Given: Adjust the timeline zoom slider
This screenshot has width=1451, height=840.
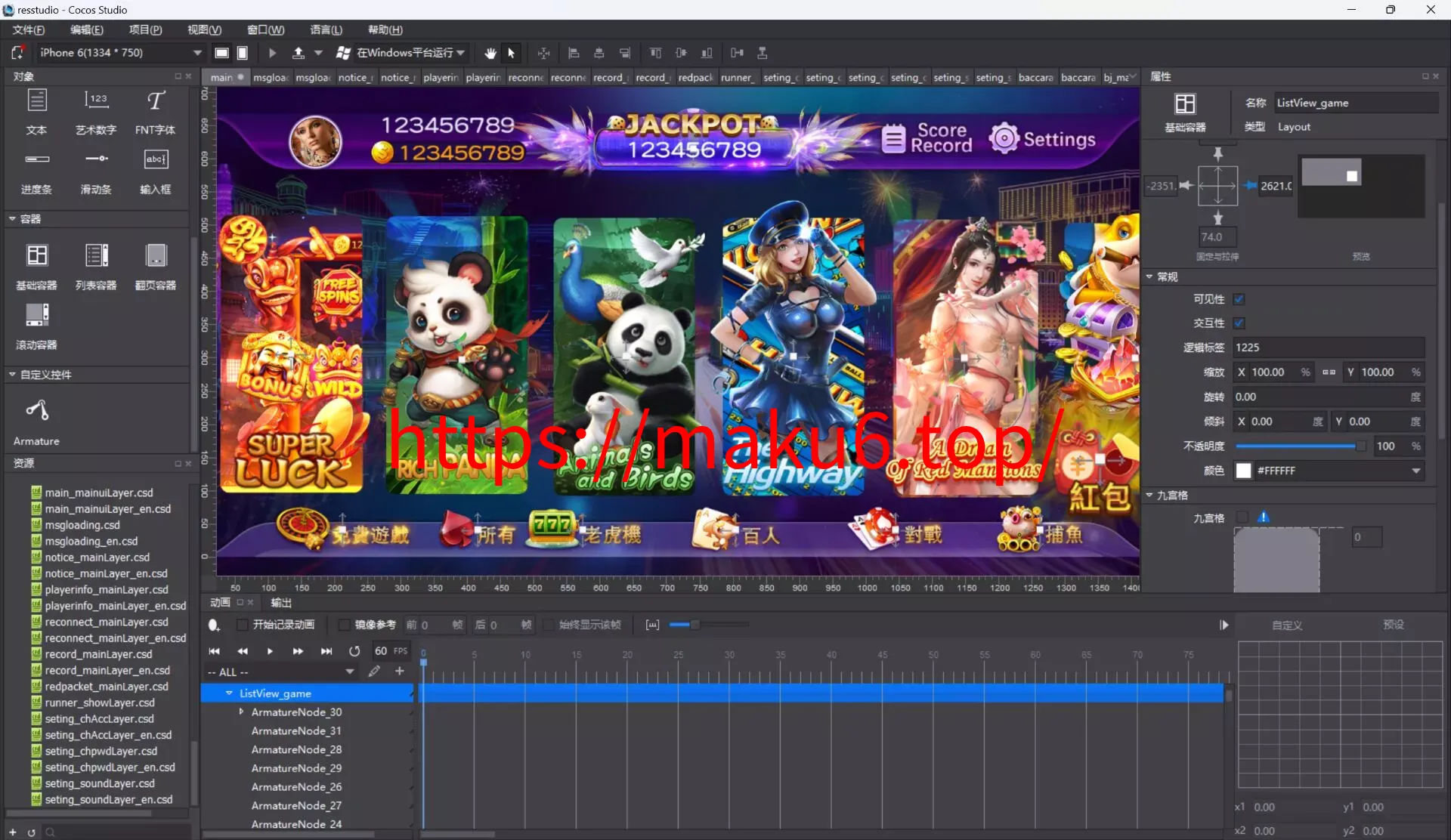Looking at the screenshot, I should click(x=709, y=625).
